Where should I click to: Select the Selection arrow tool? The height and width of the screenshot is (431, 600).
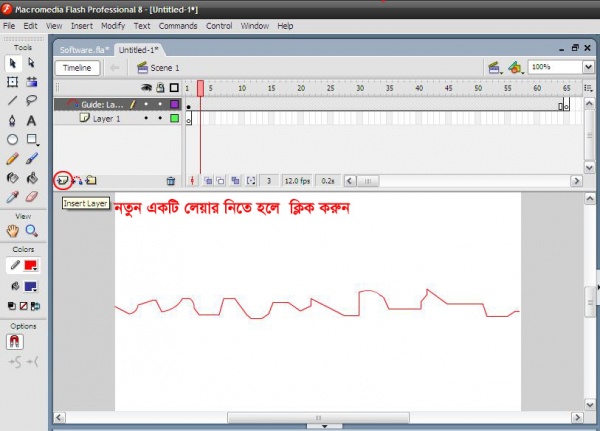[x=13, y=63]
